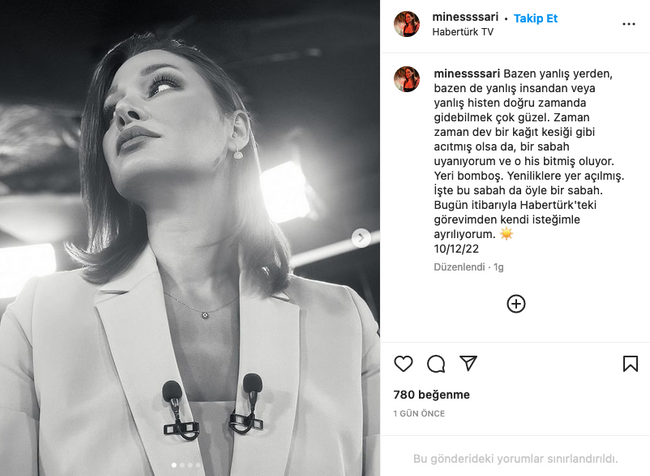Select the third carousel dot indicator
The width and height of the screenshot is (650, 476).
click(x=190, y=465)
